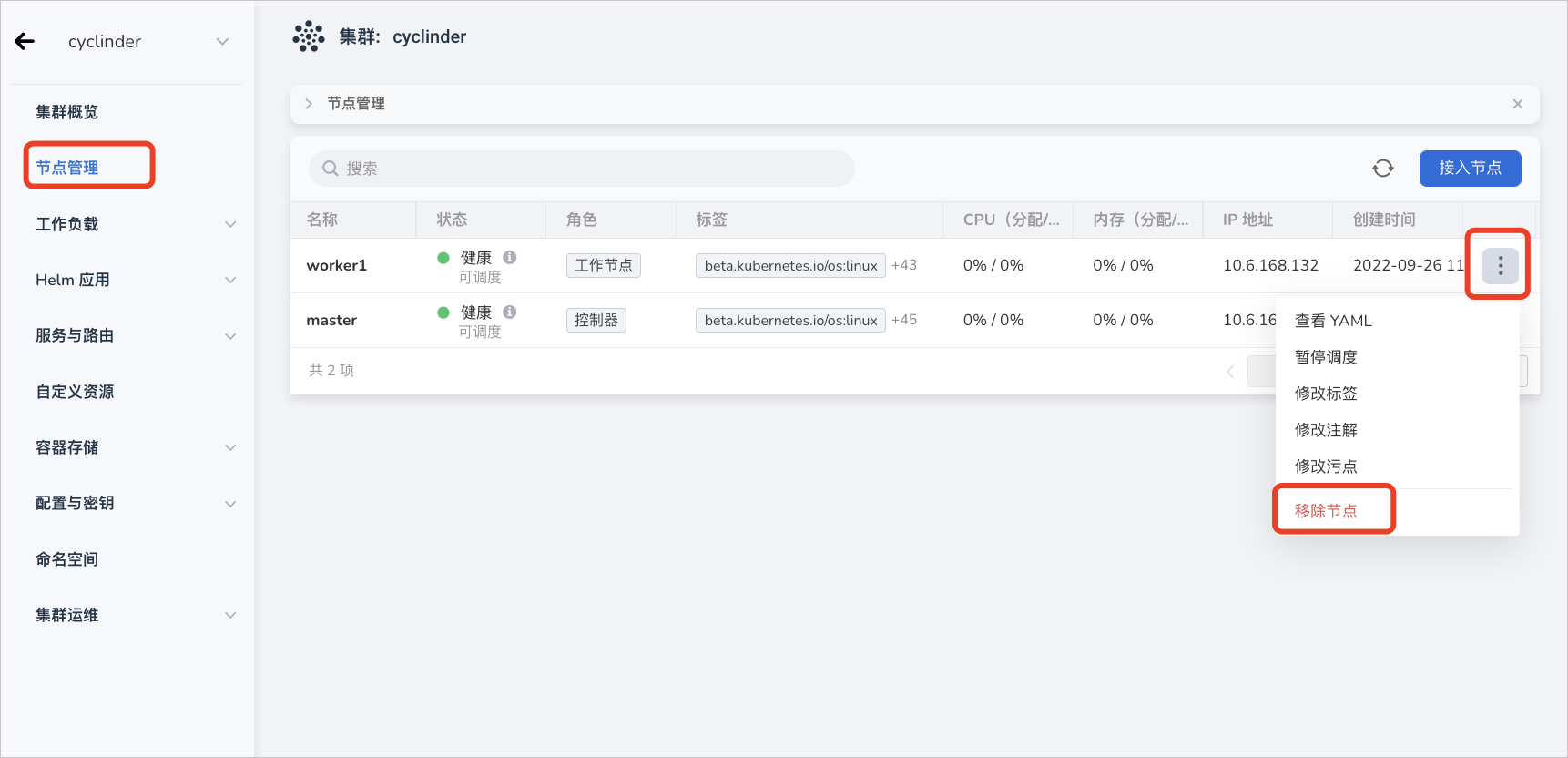Click the worker1 node name

coord(336,266)
